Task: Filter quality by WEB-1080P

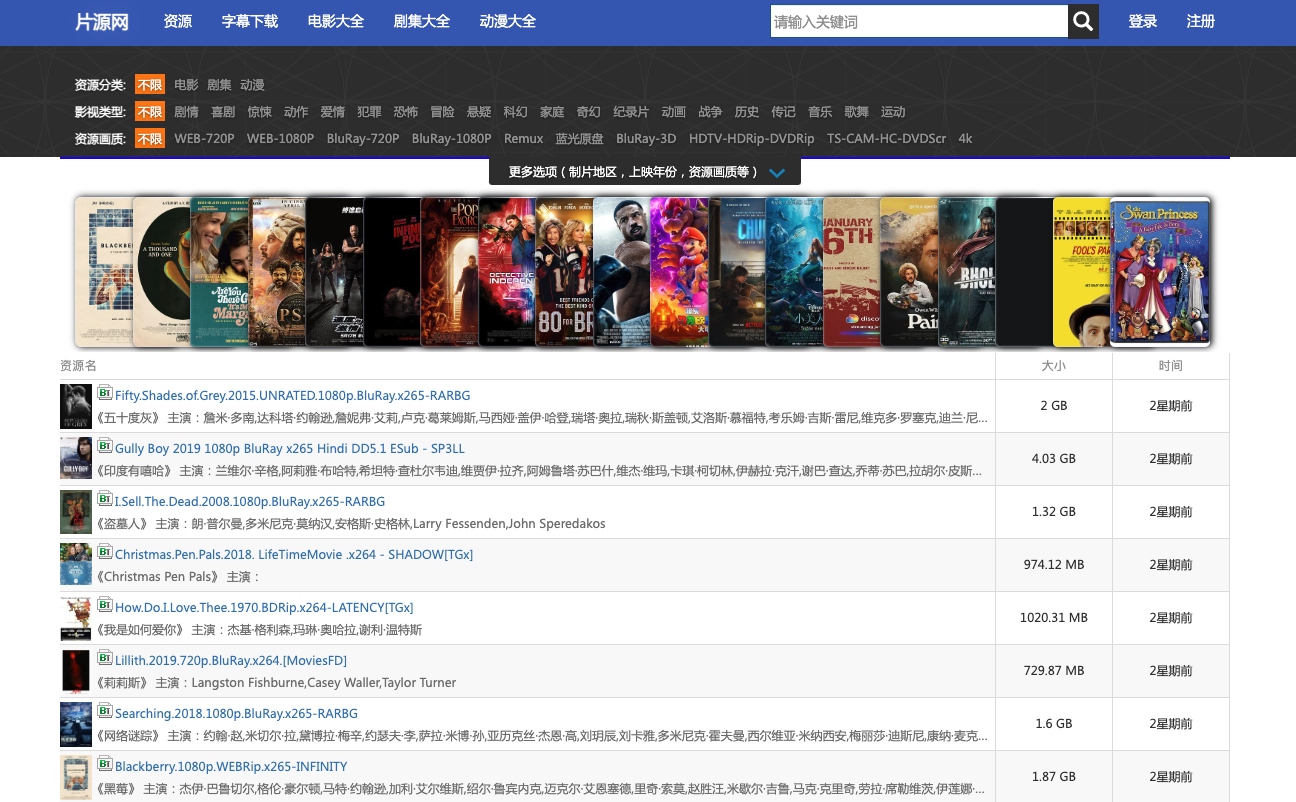Action: [280, 139]
